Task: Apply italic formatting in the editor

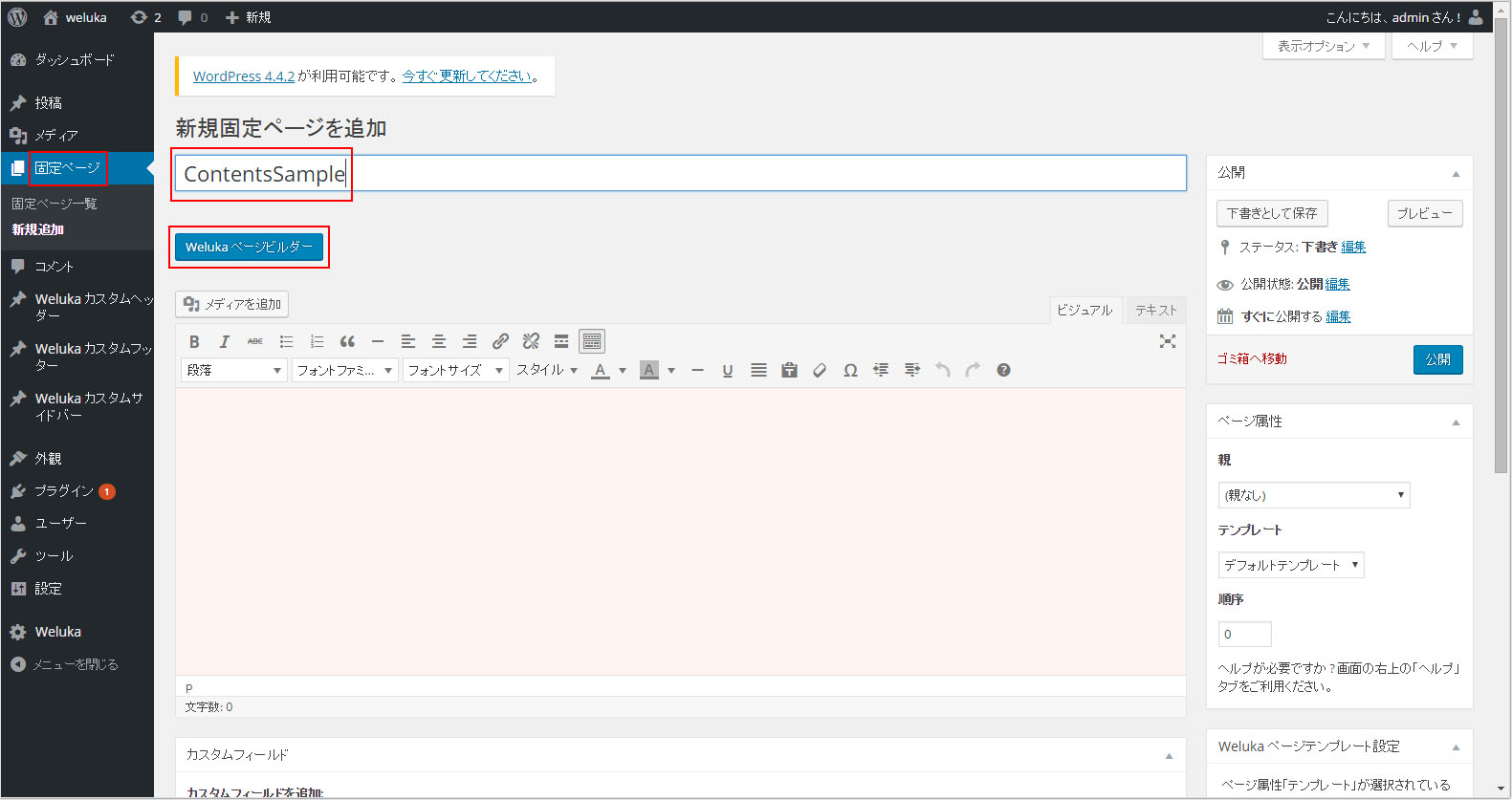Action: pos(225,341)
